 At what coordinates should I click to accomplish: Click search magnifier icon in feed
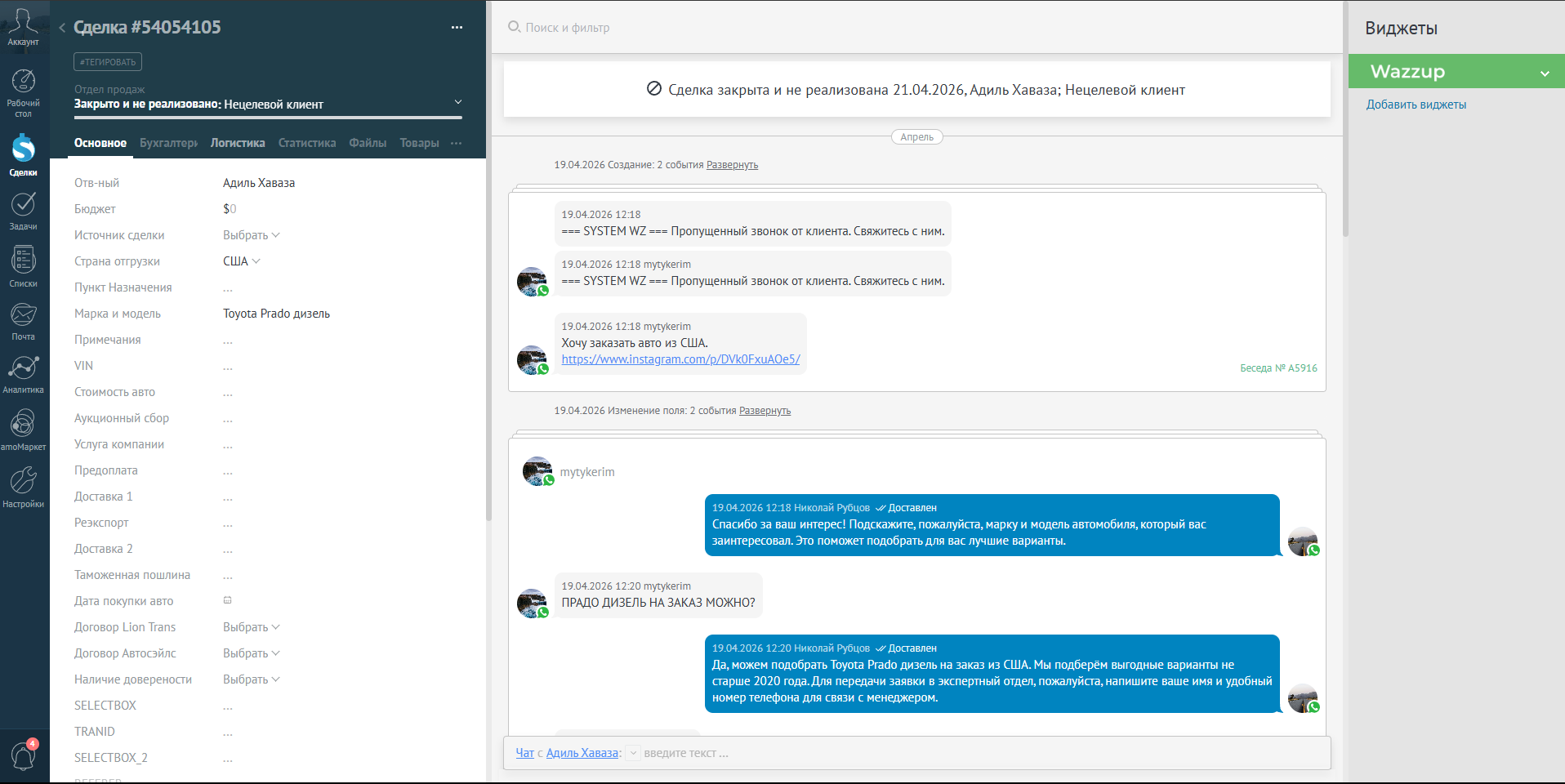point(514,27)
